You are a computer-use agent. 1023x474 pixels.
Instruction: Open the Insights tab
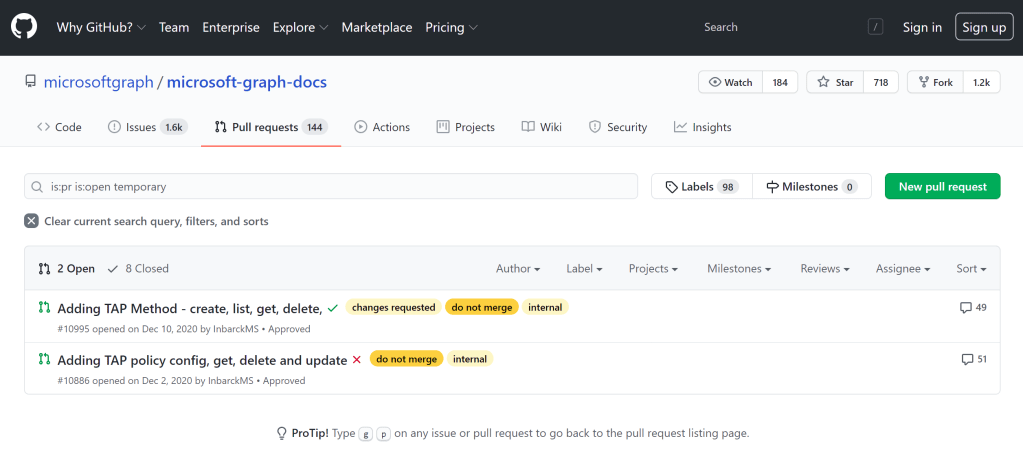click(702, 127)
